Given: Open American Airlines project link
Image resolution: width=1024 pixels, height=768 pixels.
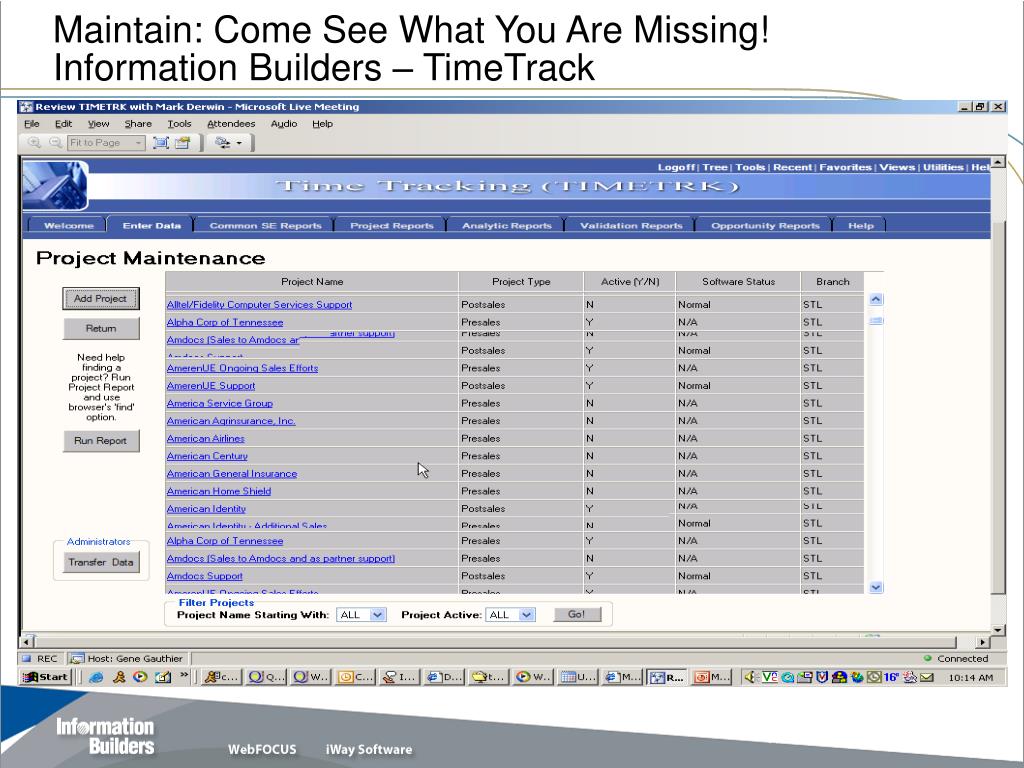Looking at the screenshot, I should click(205, 438).
